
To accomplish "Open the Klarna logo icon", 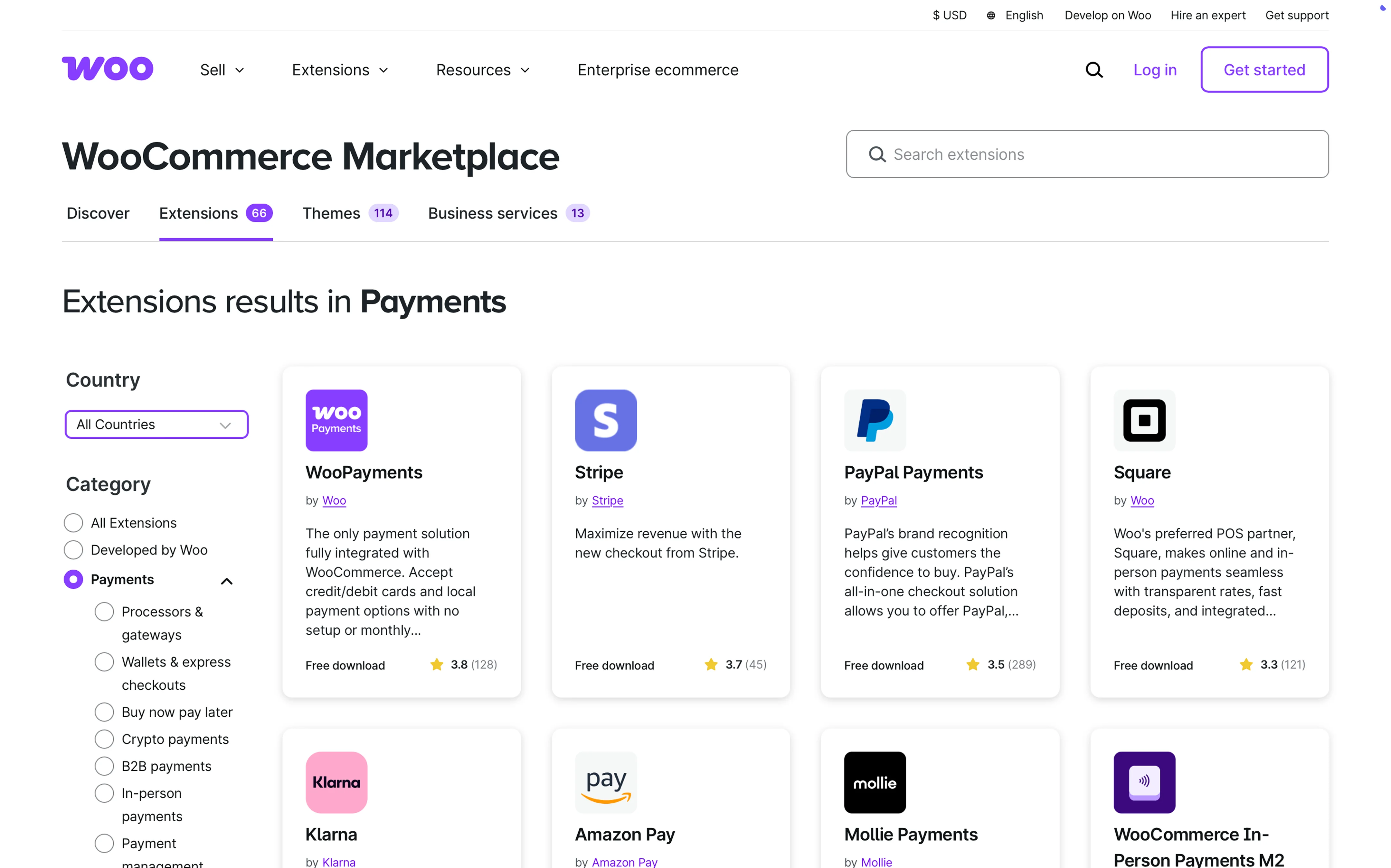I will 336,782.
